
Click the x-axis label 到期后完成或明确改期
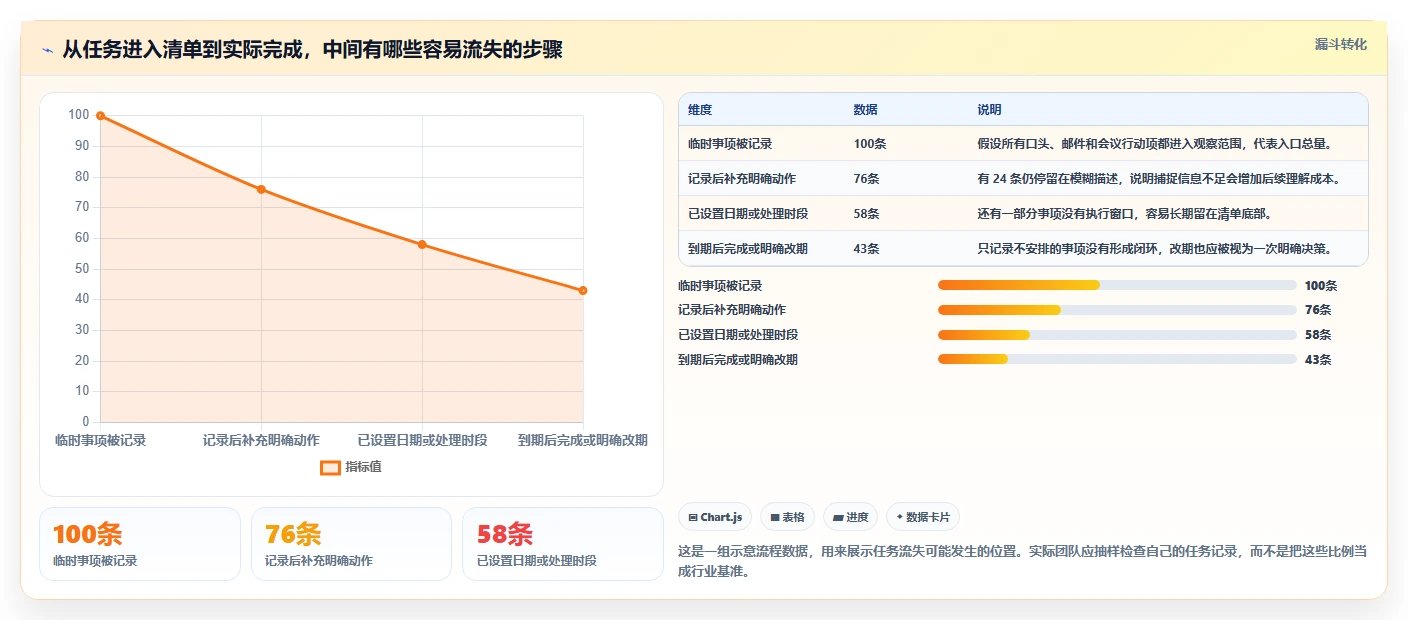tap(583, 440)
